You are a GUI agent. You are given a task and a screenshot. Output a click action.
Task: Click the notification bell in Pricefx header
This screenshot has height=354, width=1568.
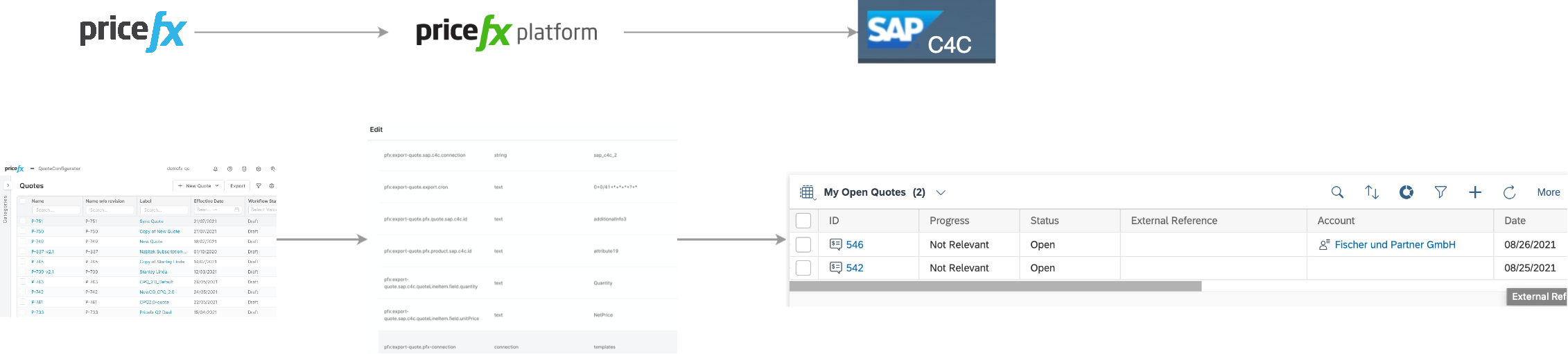(216, 169)
